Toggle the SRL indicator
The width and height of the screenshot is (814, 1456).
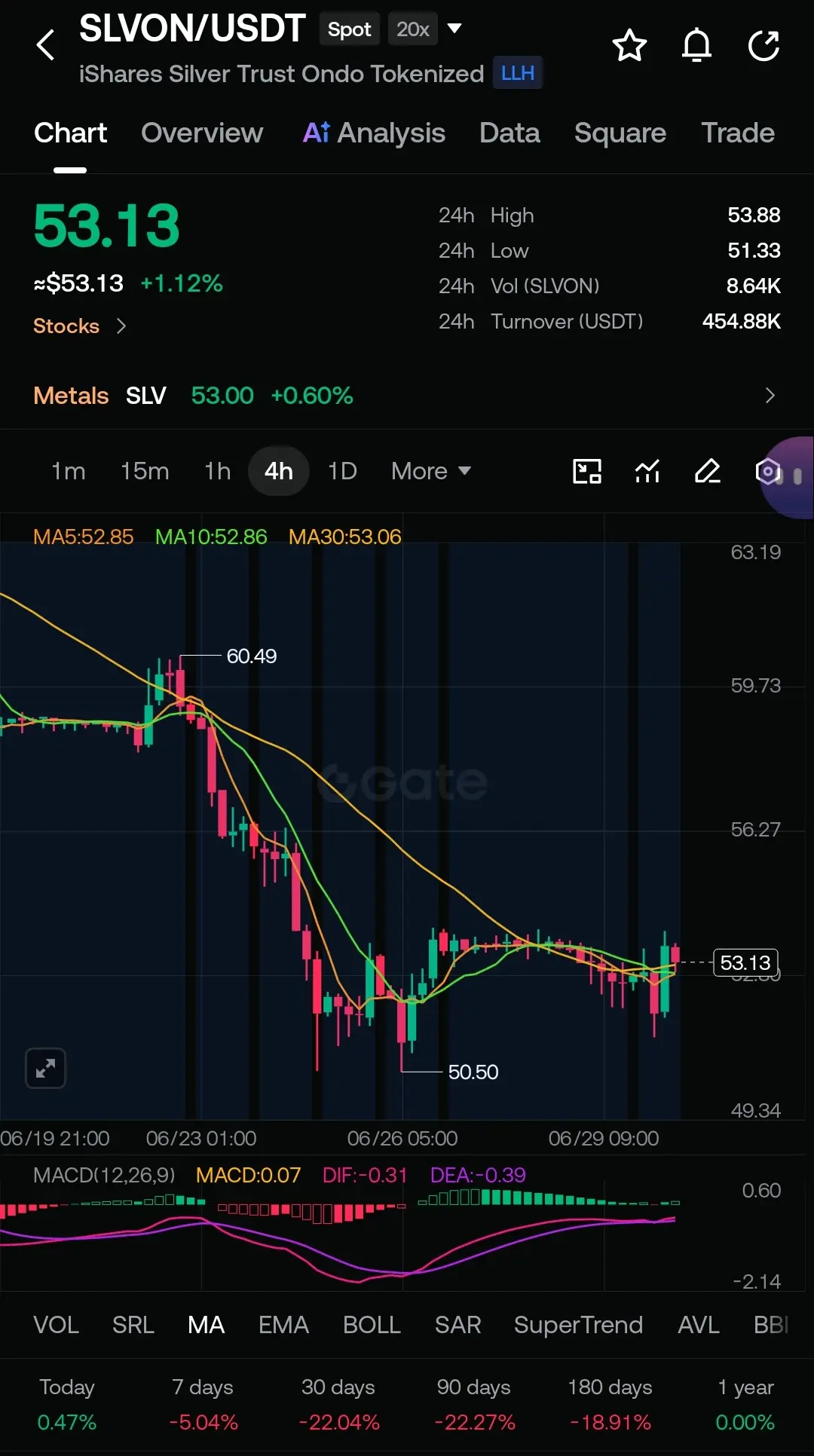(133, 1325)
